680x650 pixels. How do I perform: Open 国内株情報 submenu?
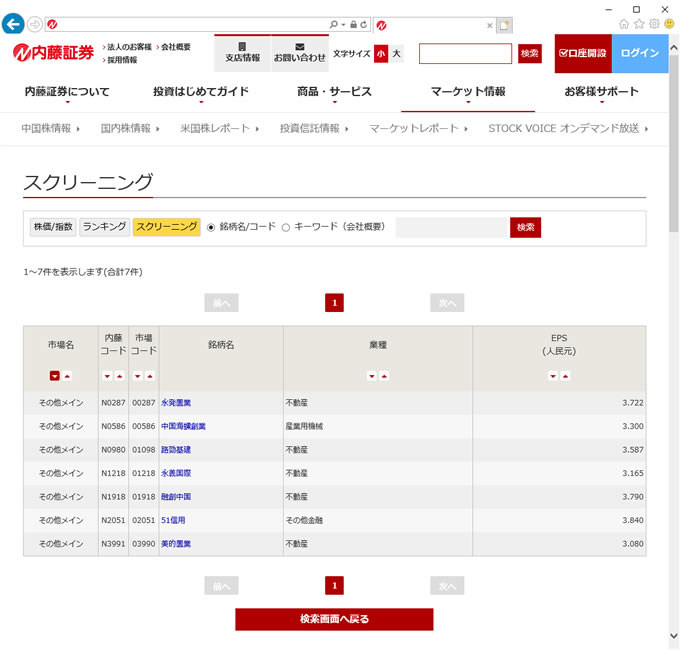pos(130,128)
